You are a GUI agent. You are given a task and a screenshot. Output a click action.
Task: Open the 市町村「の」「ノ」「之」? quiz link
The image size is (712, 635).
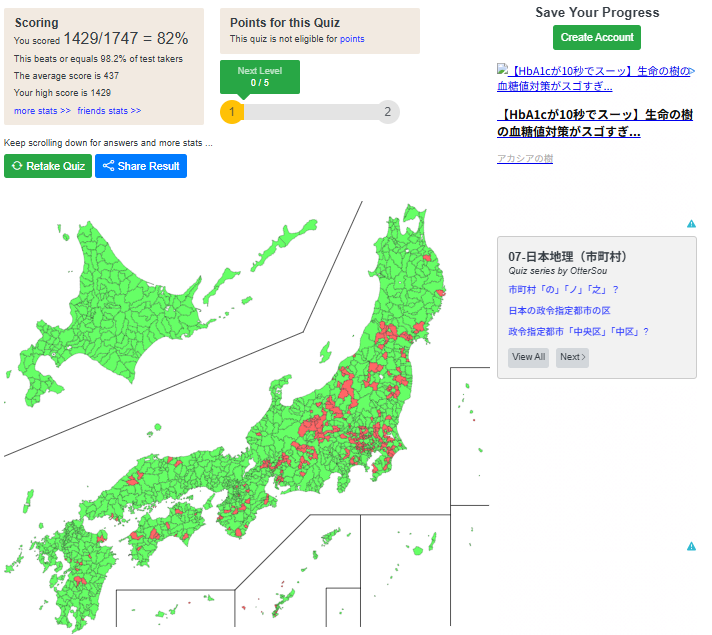[x=563, y=290]
